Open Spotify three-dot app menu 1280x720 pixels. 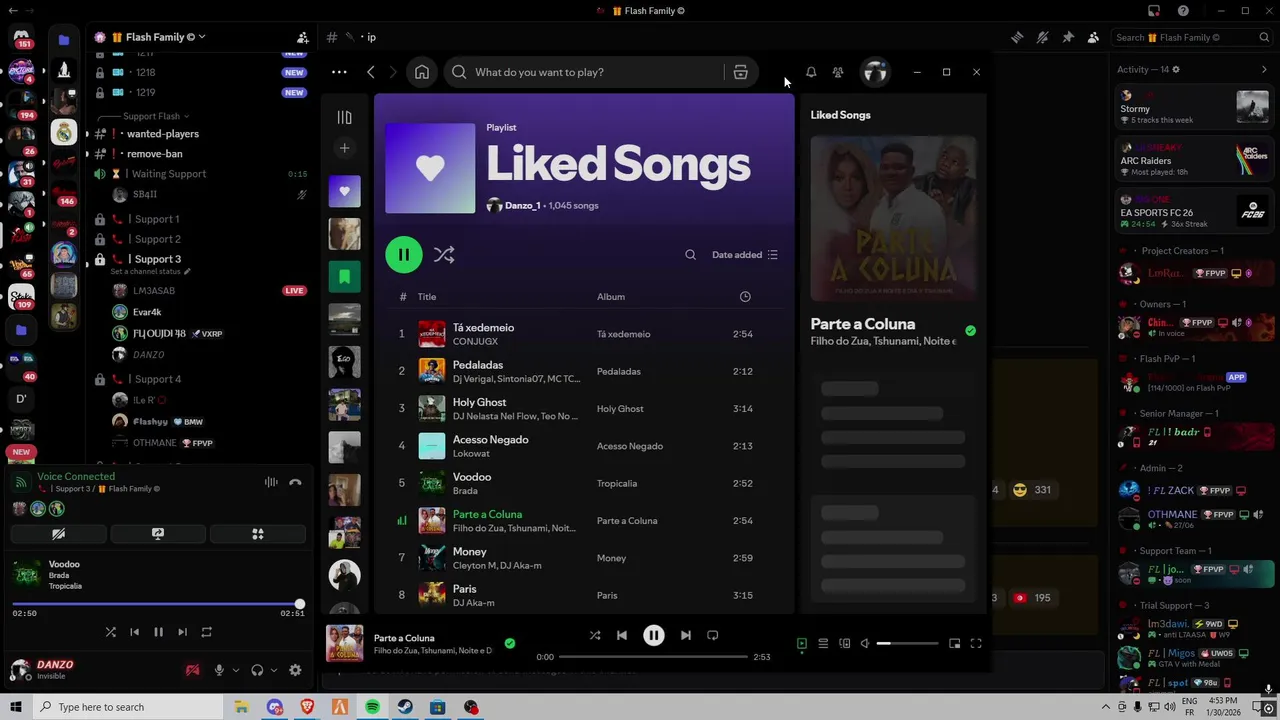339,72
